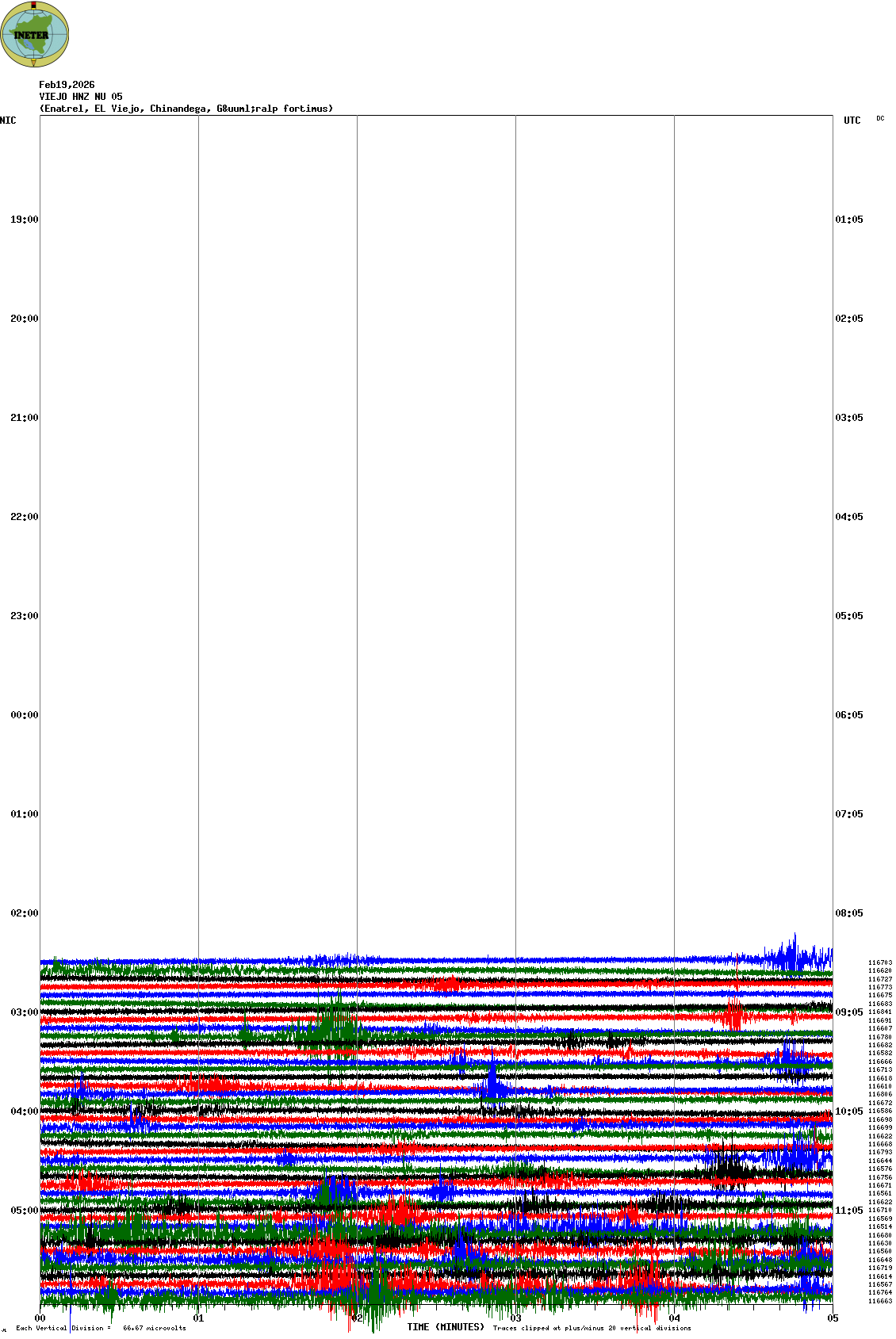Click the Each Vertical Division scale note
The image size is (896, 1339).
[101, 1328]
